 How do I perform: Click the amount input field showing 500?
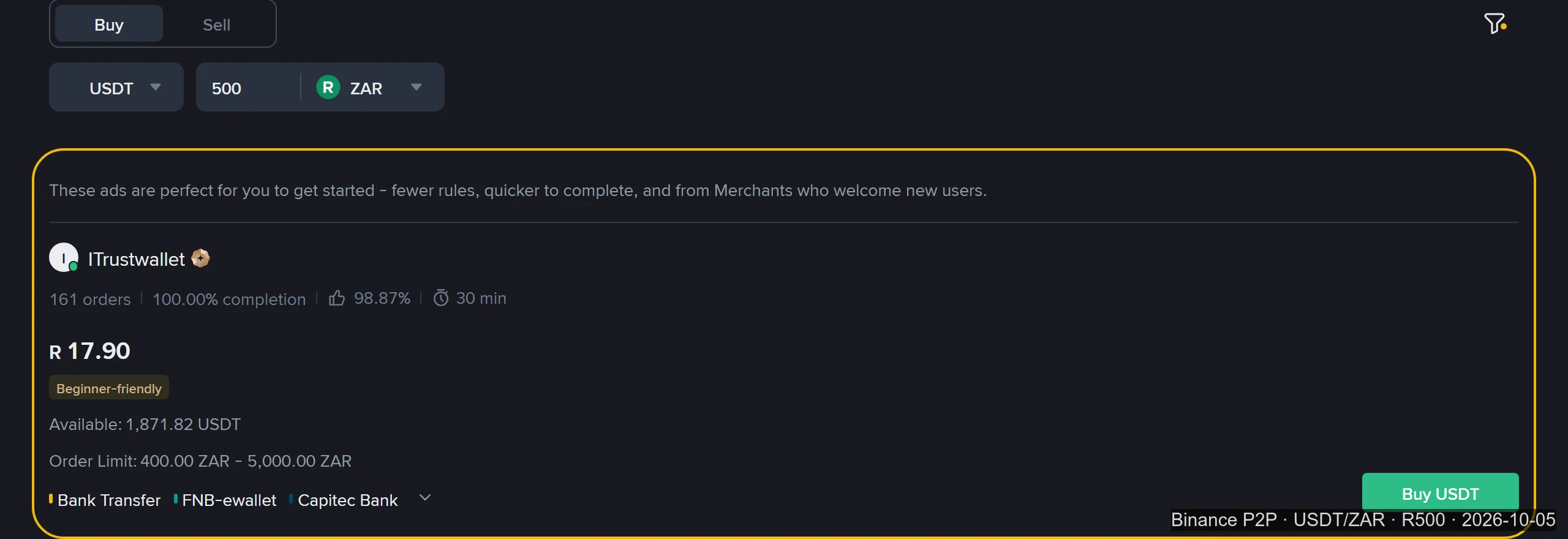pos(249,88)
